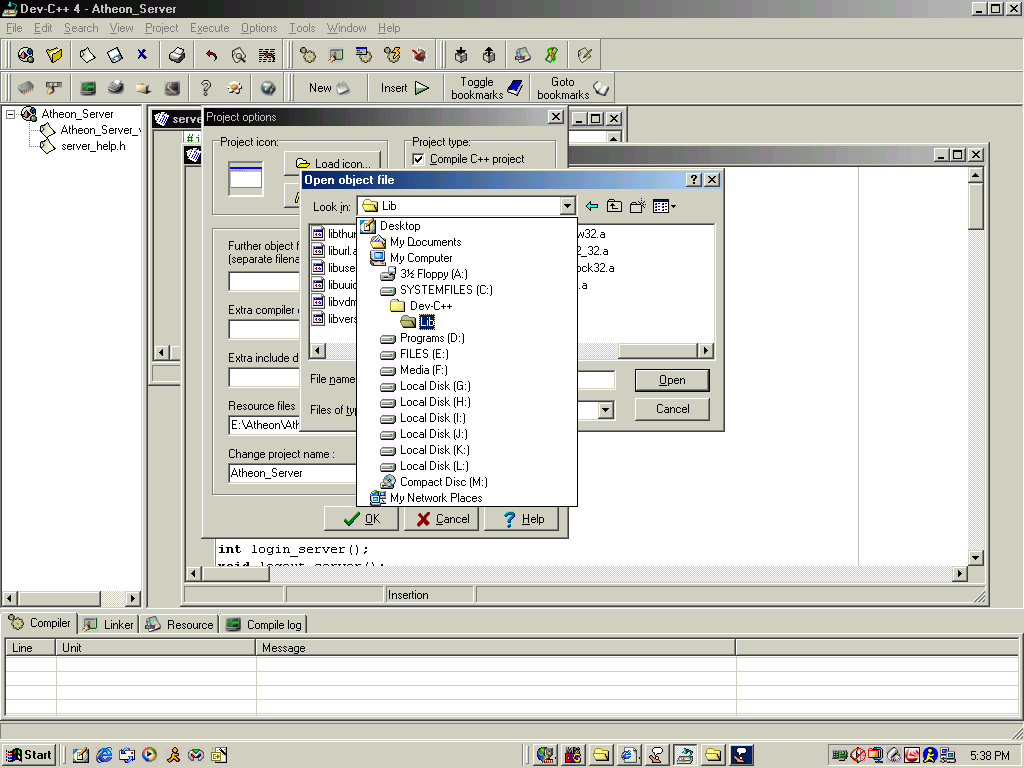Create a new folder in the Open dialog
Viewport: 1024px width, 768px height.
(x=637, y=206)
